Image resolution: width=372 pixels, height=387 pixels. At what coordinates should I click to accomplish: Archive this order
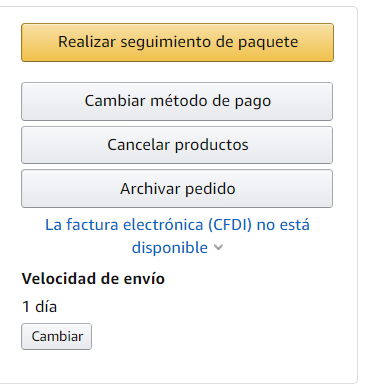point(177,189)
